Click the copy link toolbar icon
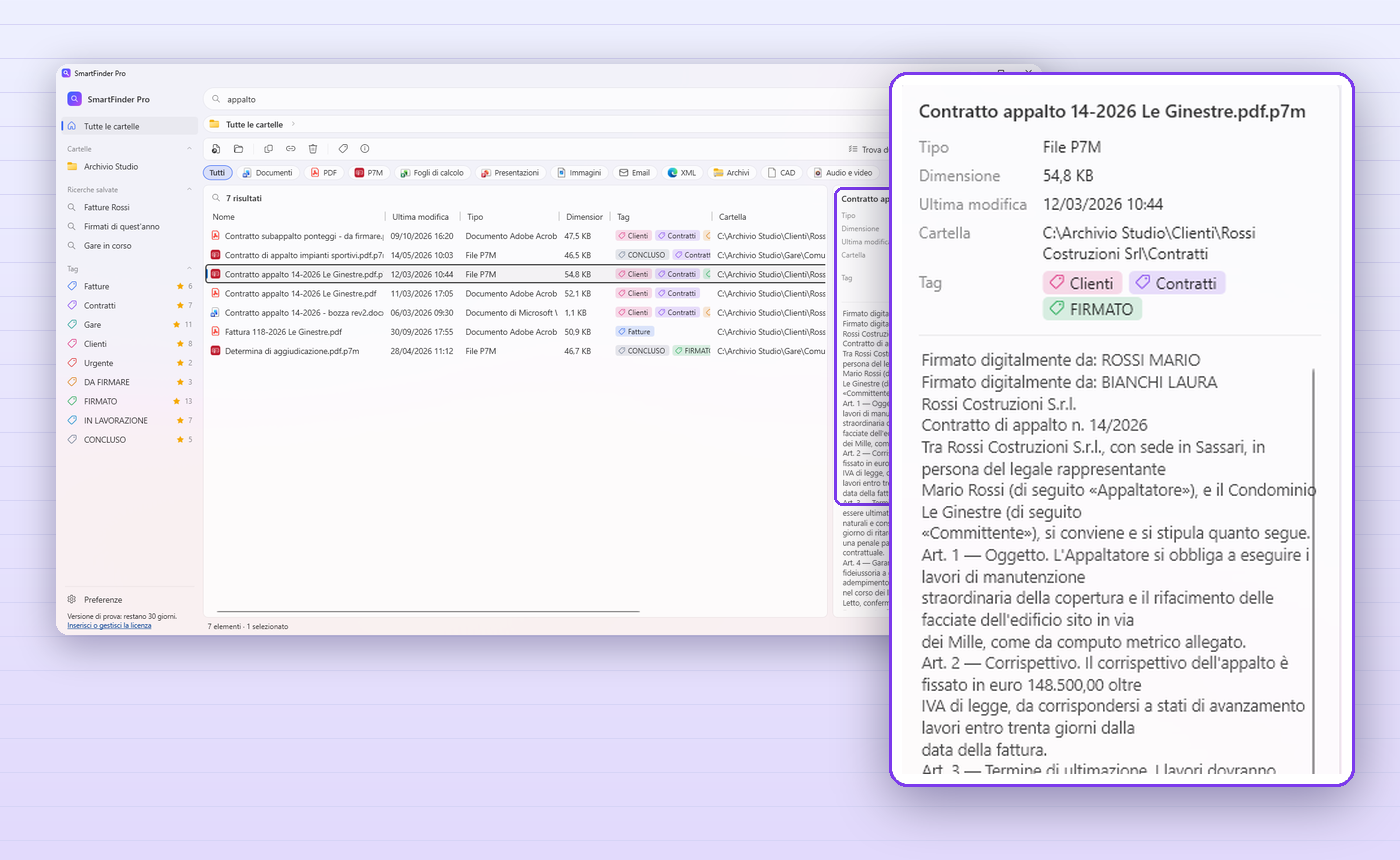 coord(291,148)
